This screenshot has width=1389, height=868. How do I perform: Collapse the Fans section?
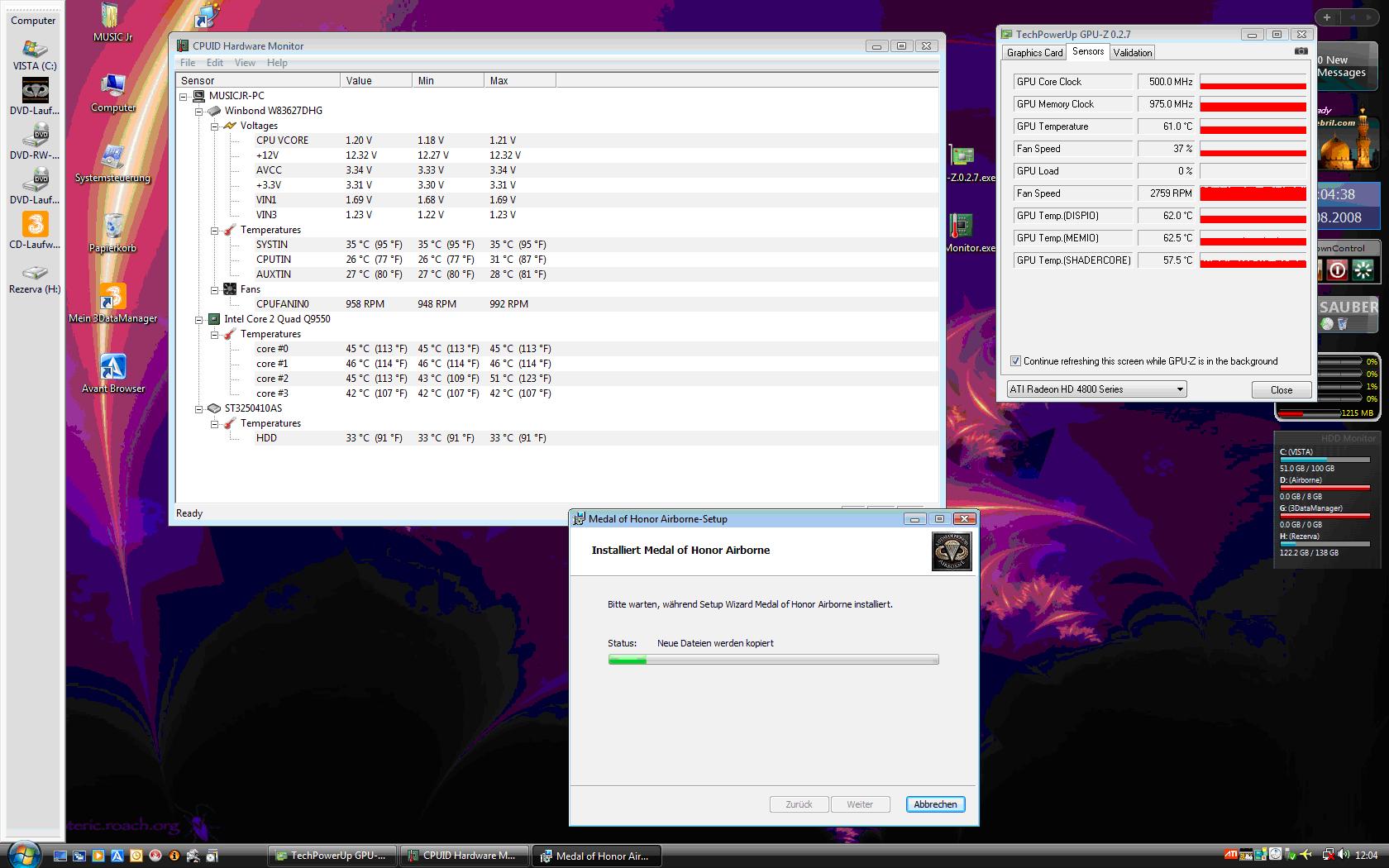[214, 289]
